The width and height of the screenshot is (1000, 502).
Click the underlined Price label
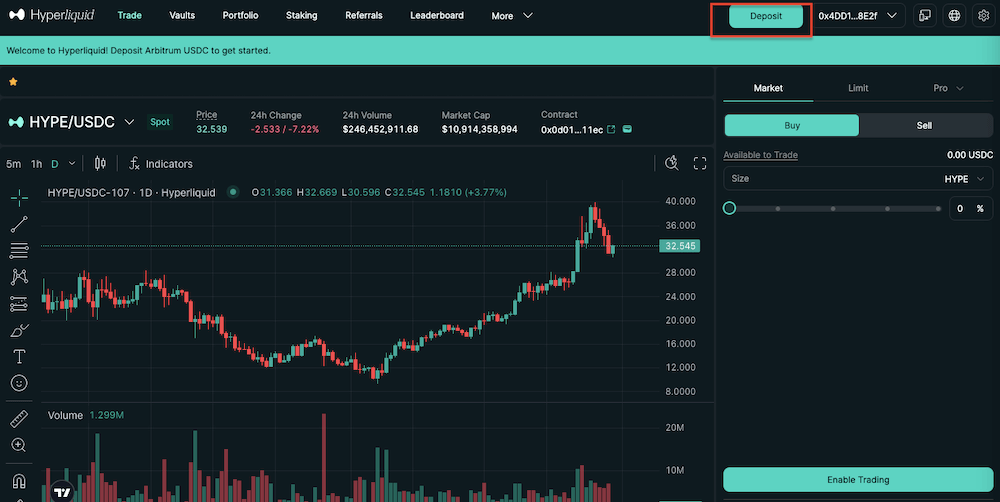pos(207,115)
